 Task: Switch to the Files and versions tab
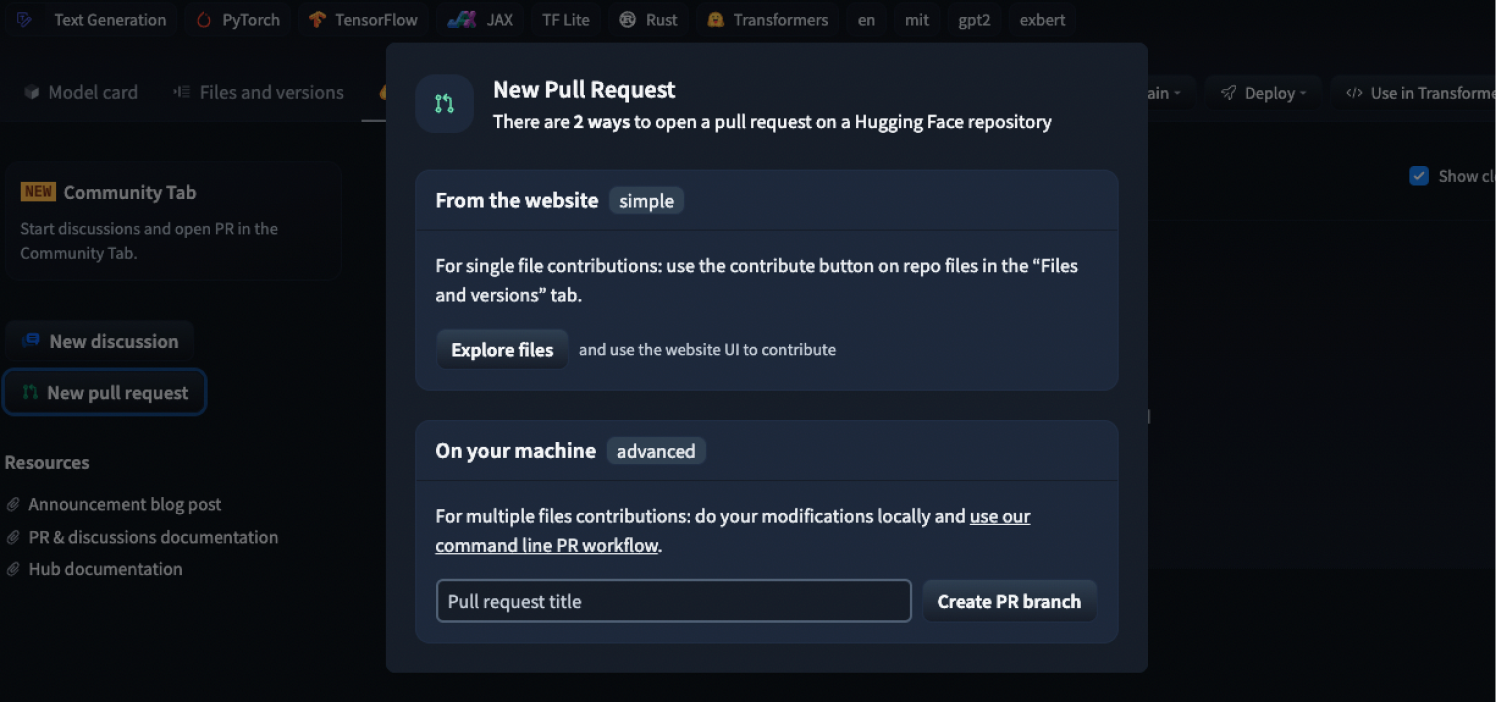pos(258,92)
